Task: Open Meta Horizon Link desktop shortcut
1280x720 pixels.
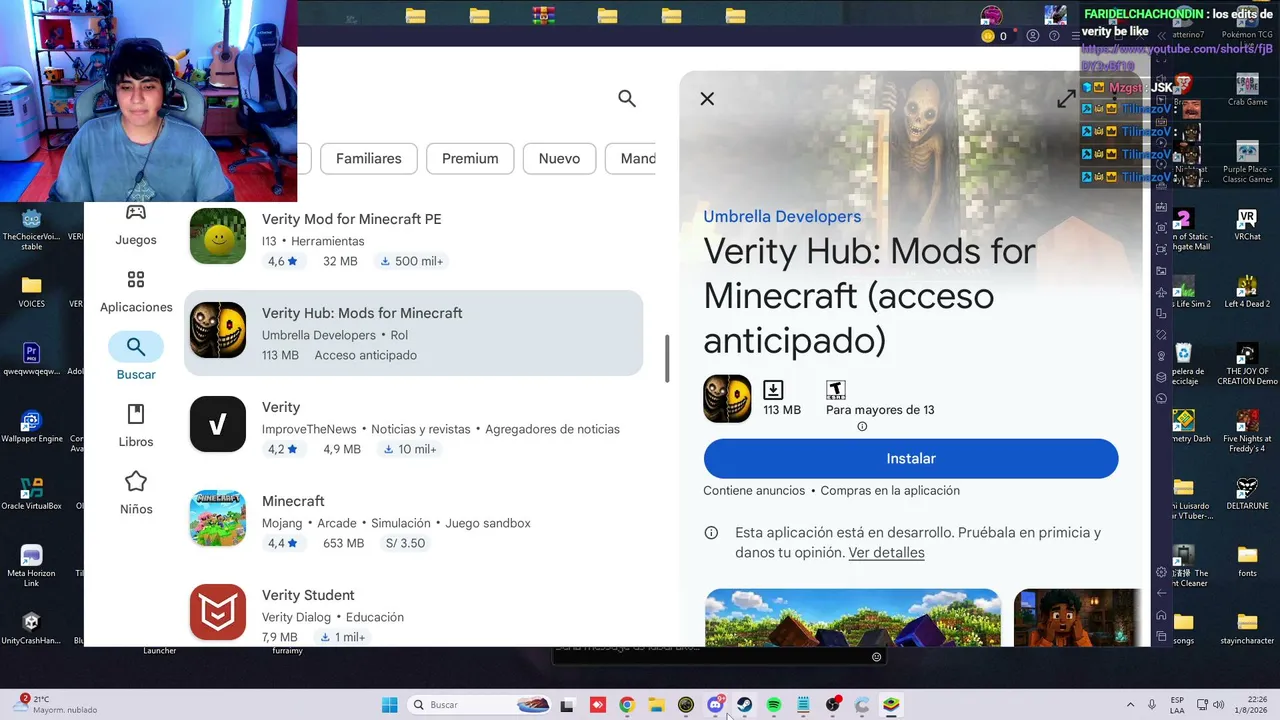Action: coord(31,566)
